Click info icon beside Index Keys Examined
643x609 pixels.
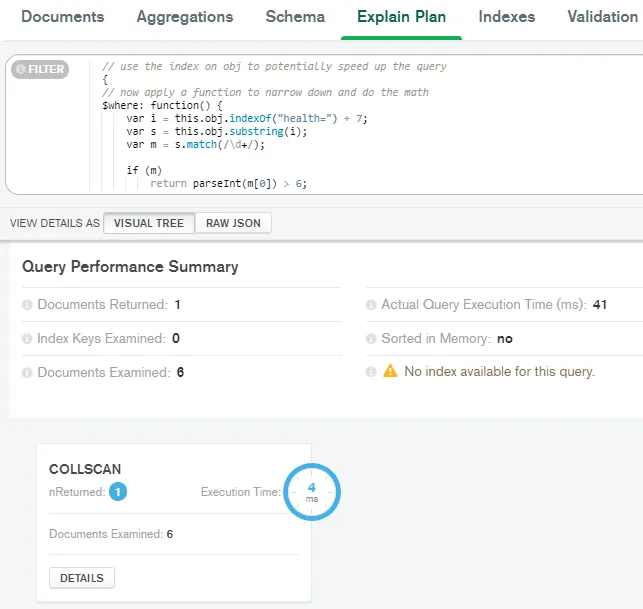[x=28, y=339]
